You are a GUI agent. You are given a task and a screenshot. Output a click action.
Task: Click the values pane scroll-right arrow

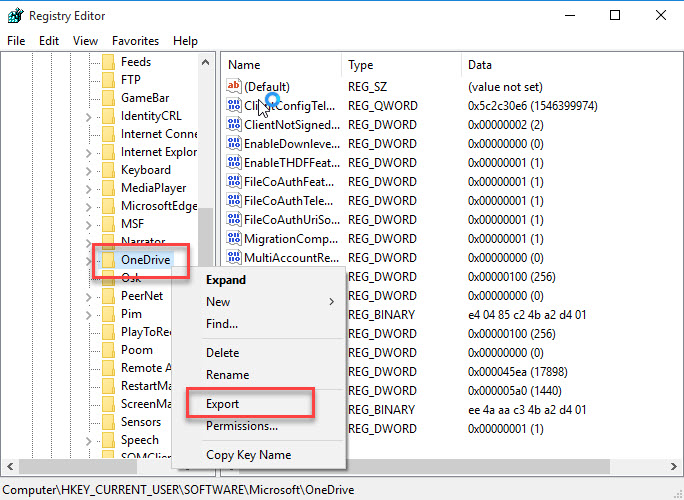[x=674, y=467]
